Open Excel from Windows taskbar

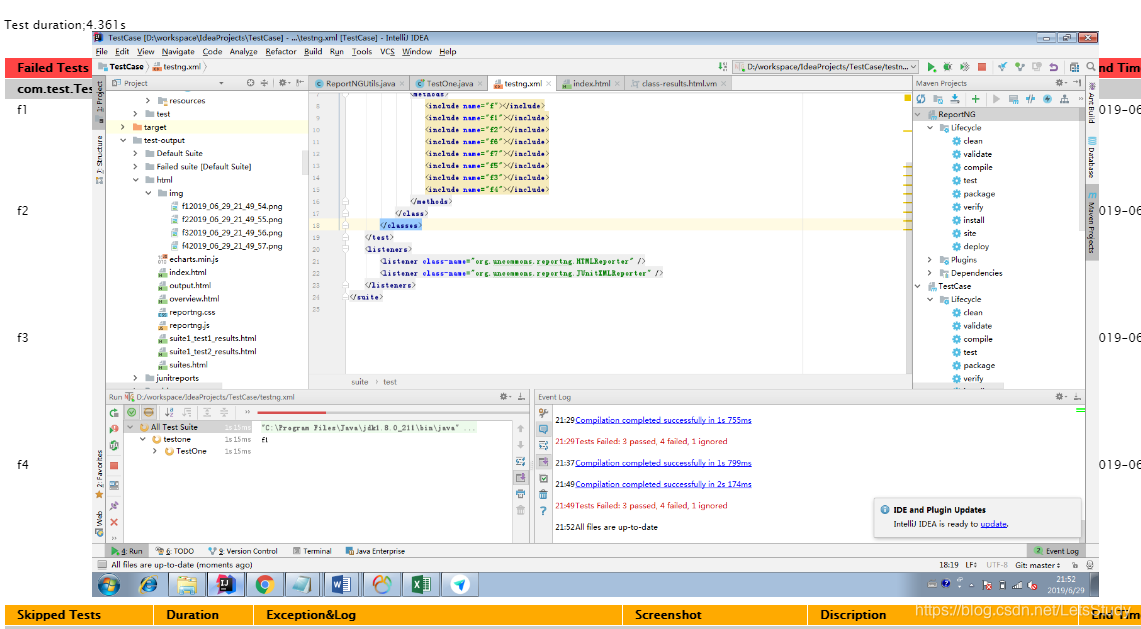pyautogui.click(x=421, y=584)
